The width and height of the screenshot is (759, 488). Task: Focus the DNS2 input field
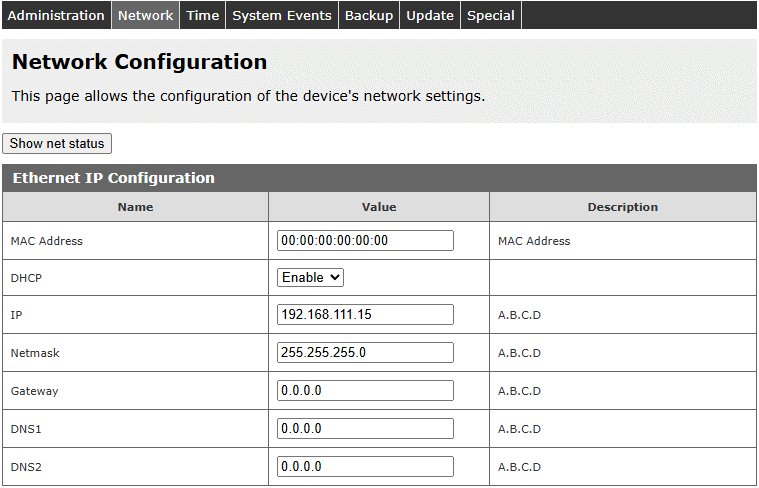point(365,467)
